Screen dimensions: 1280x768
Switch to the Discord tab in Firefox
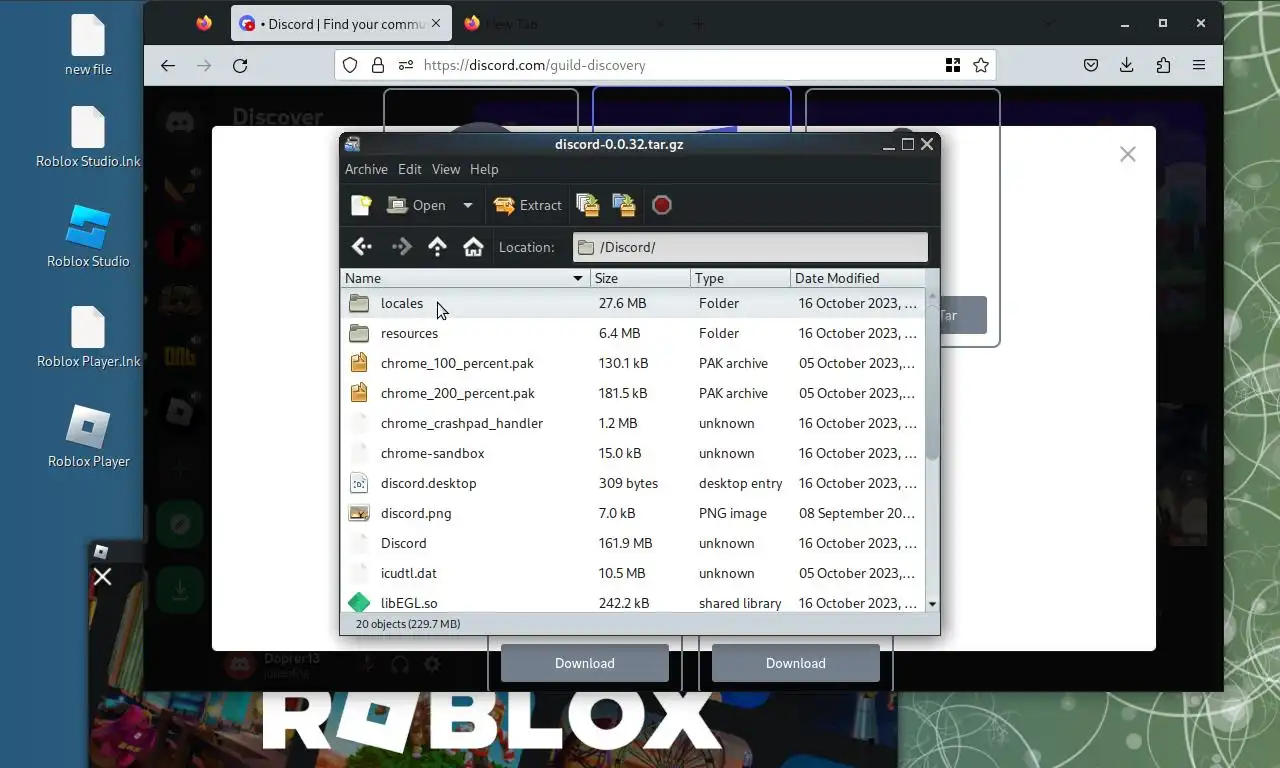pos(341,24)
